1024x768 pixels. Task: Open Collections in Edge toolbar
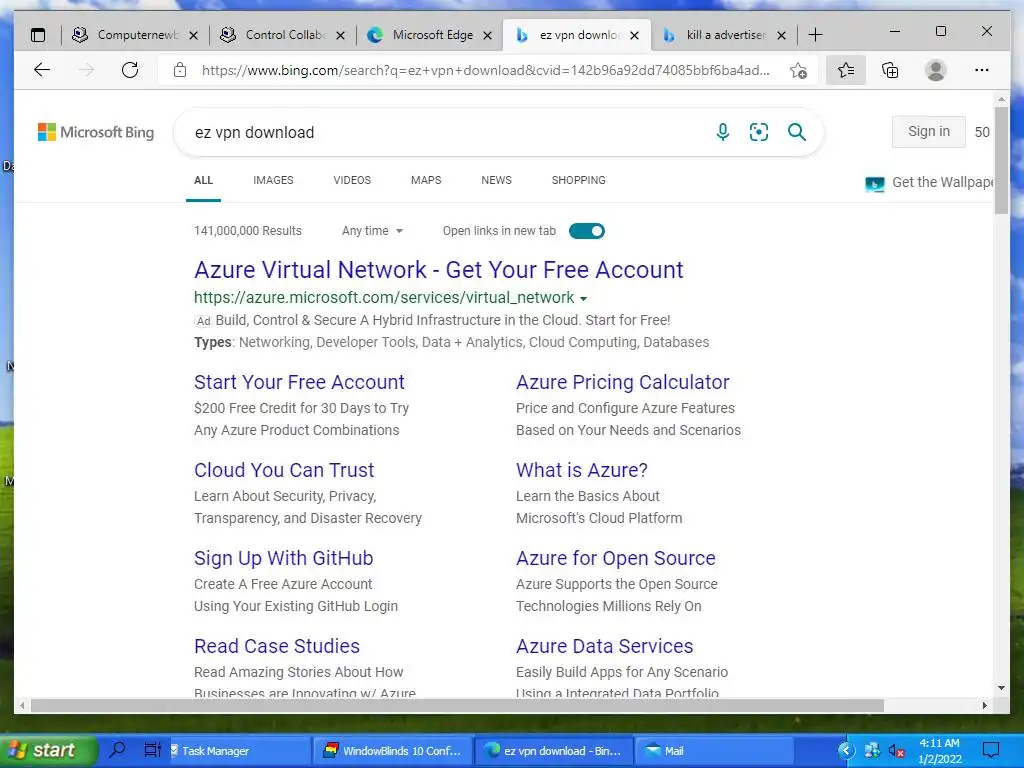(890, 70)
